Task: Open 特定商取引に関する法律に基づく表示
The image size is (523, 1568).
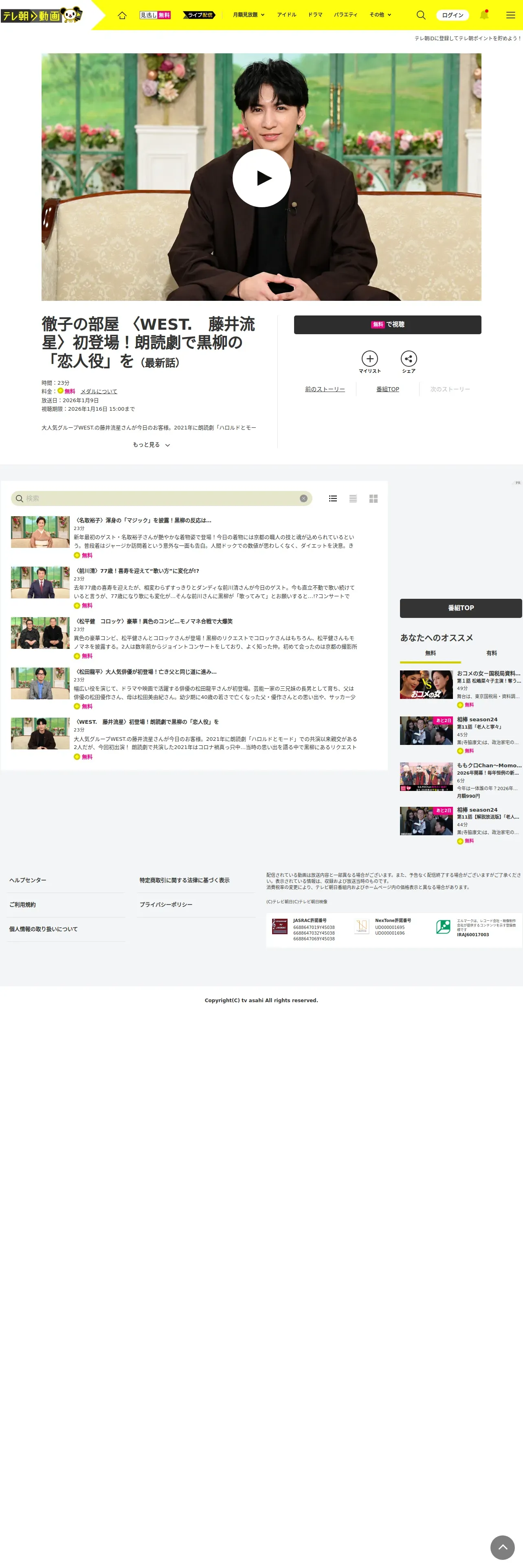Action: point(185,881)
